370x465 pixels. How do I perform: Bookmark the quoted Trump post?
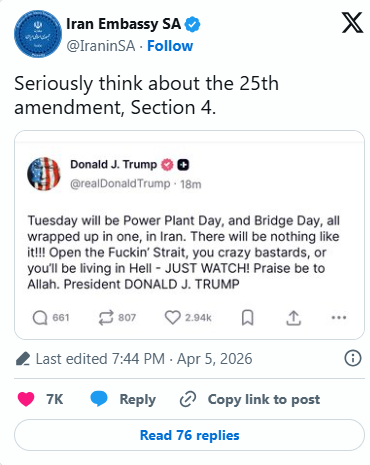click(x=247, y=317)
